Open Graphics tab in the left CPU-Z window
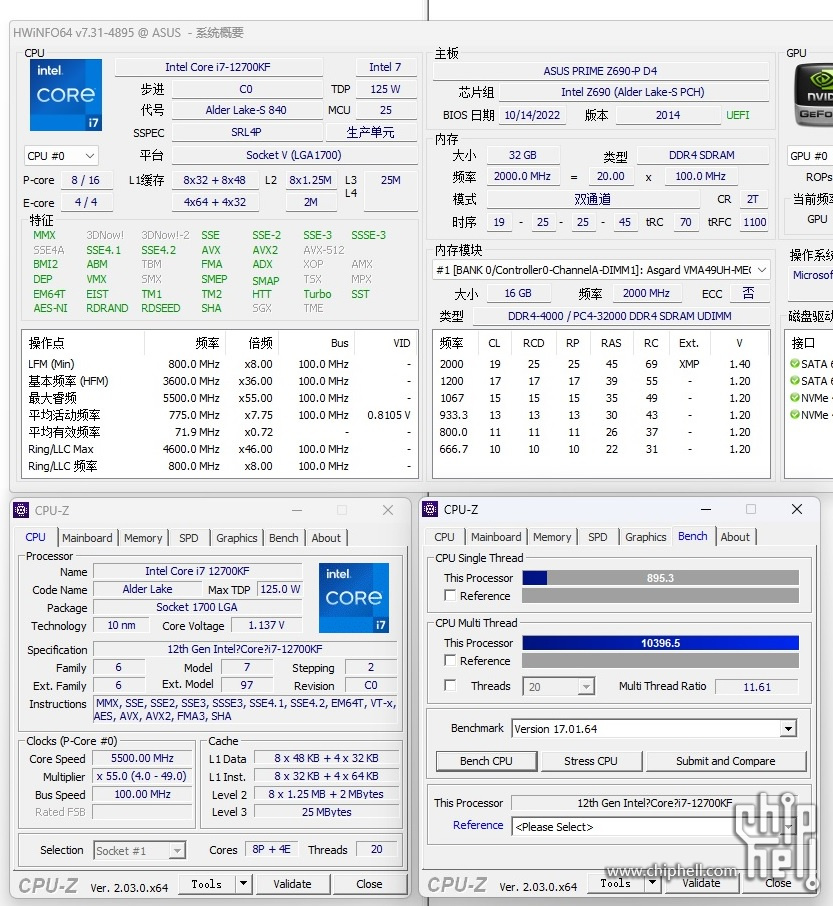This screenshot has width=833, height=906. tap(237, 538)
